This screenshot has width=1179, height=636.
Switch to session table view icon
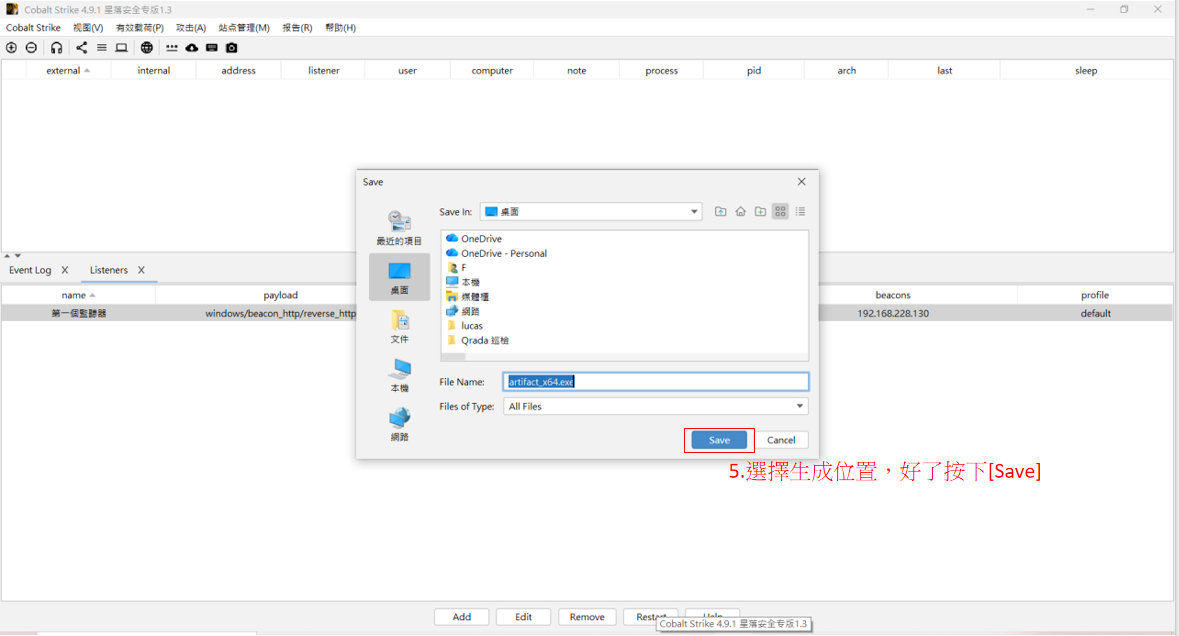pyautogui.click(x=102, y=47)
